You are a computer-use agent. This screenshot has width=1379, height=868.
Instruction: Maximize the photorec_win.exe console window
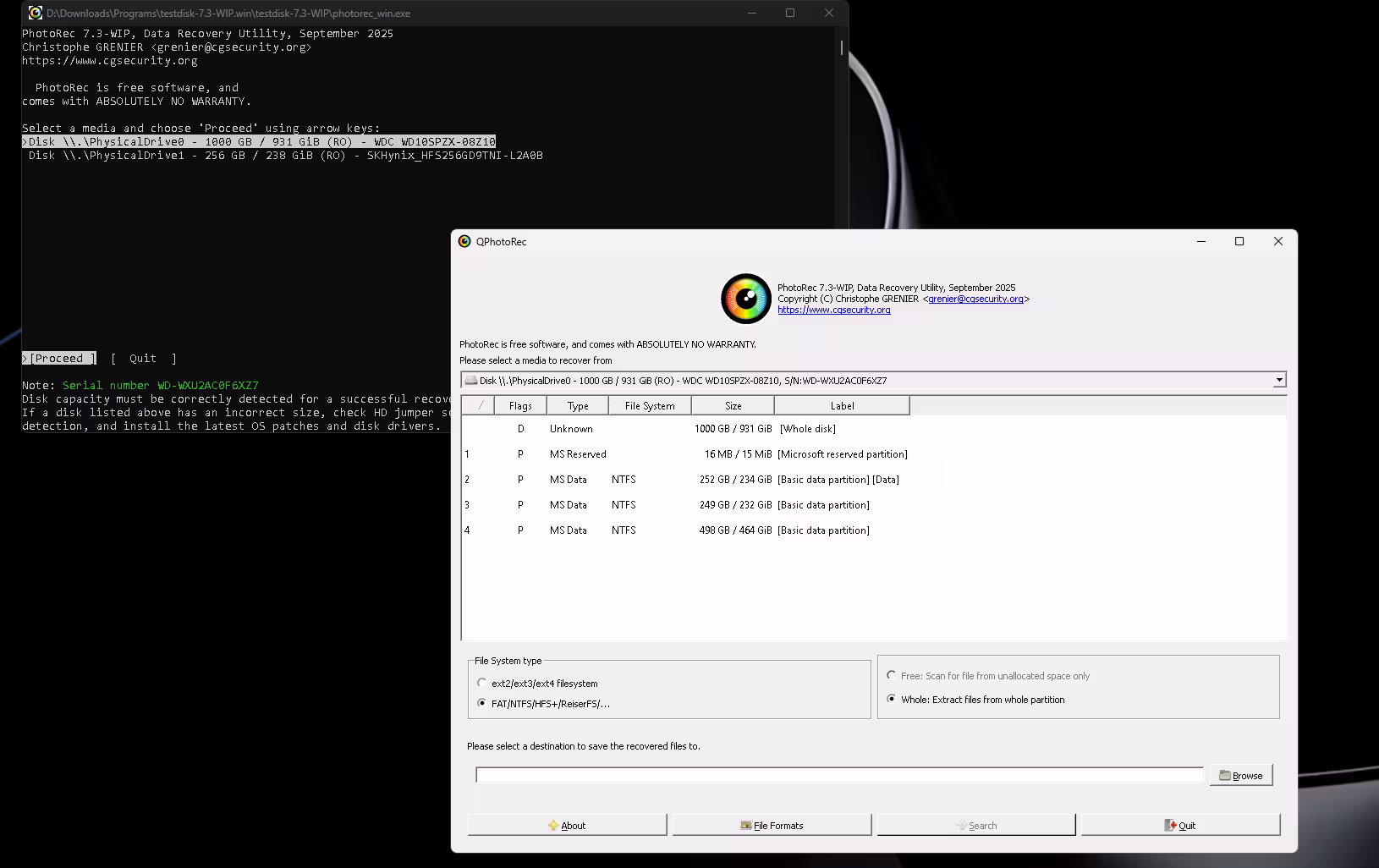[x=790, y=13]
